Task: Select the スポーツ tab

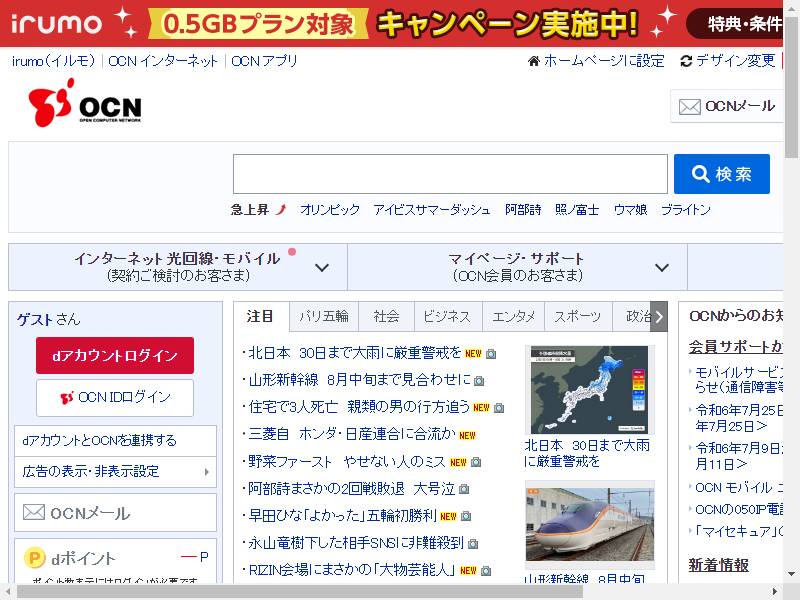Action: (578, 316)
